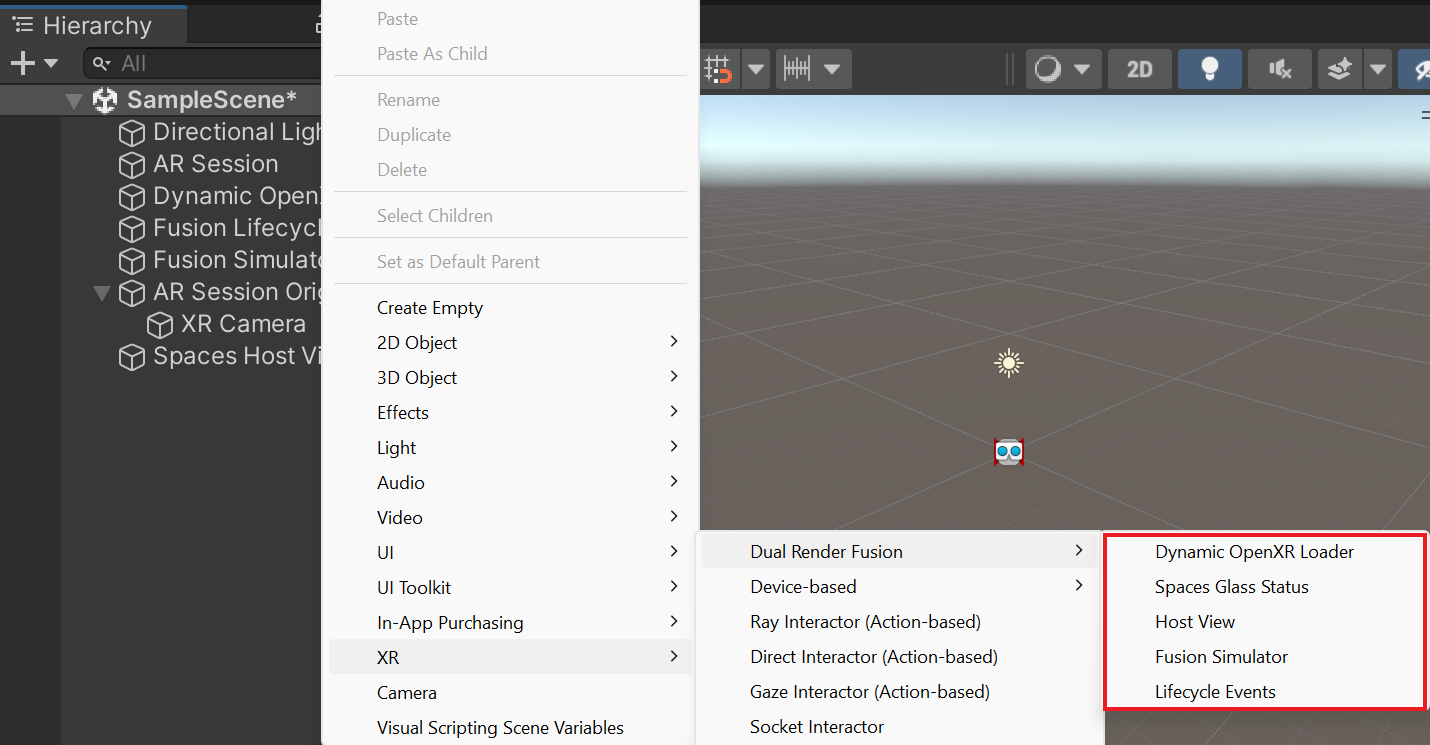This screenshot has height=745, width=1430.
Task: Click the cube icon of AR Session
Action: [132, 165]
